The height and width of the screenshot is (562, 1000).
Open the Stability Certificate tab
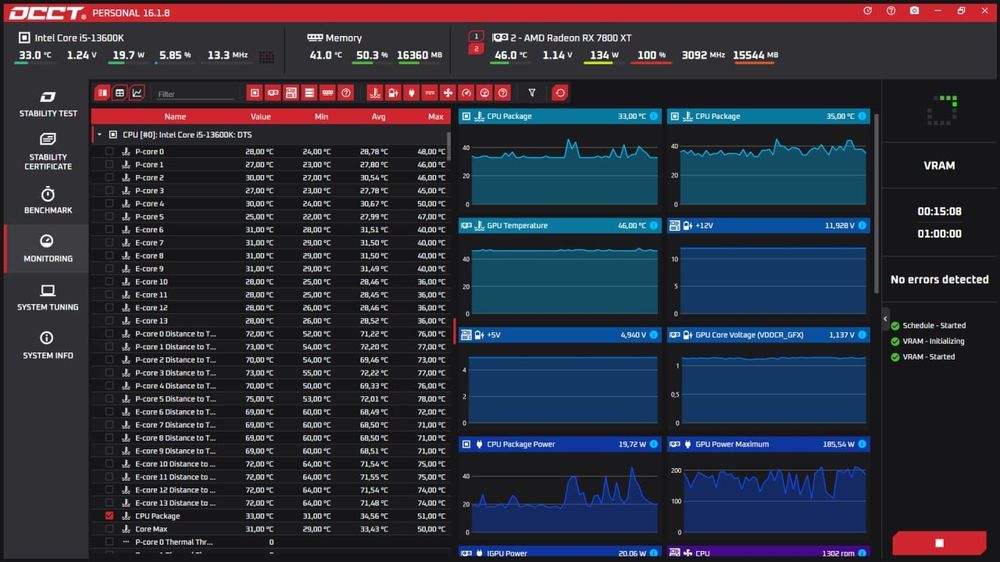point(48,151)
